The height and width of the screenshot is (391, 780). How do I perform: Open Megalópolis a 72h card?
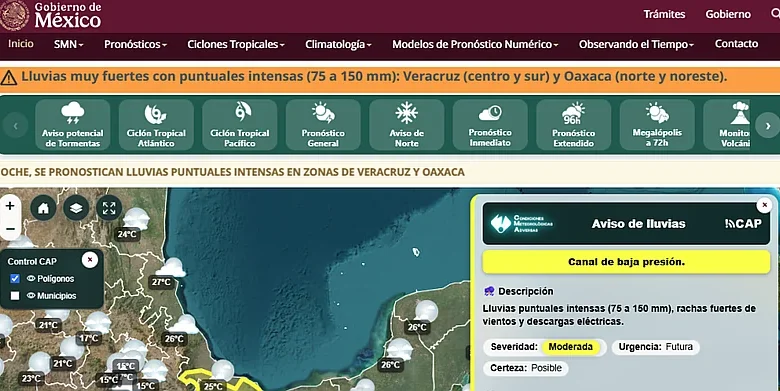pos(657,125)
